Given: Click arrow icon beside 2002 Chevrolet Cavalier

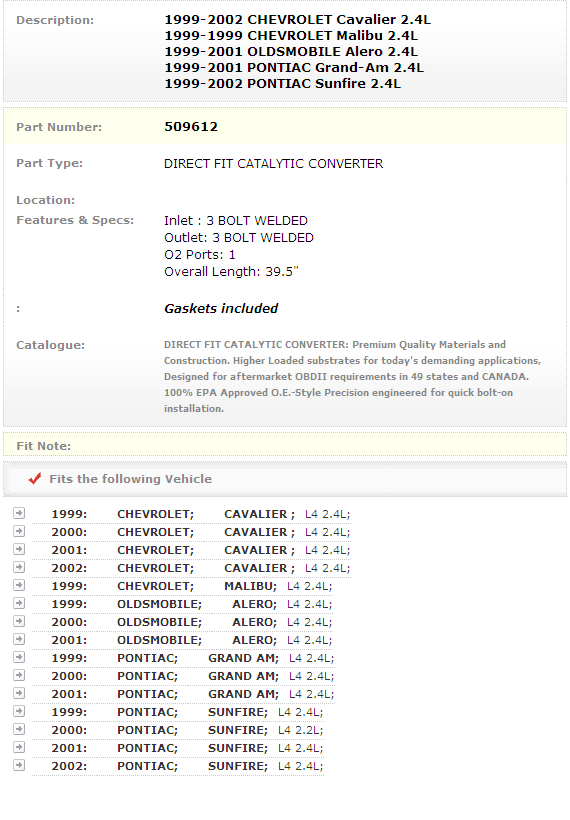Looking at the screenshot, I should 19,567.
